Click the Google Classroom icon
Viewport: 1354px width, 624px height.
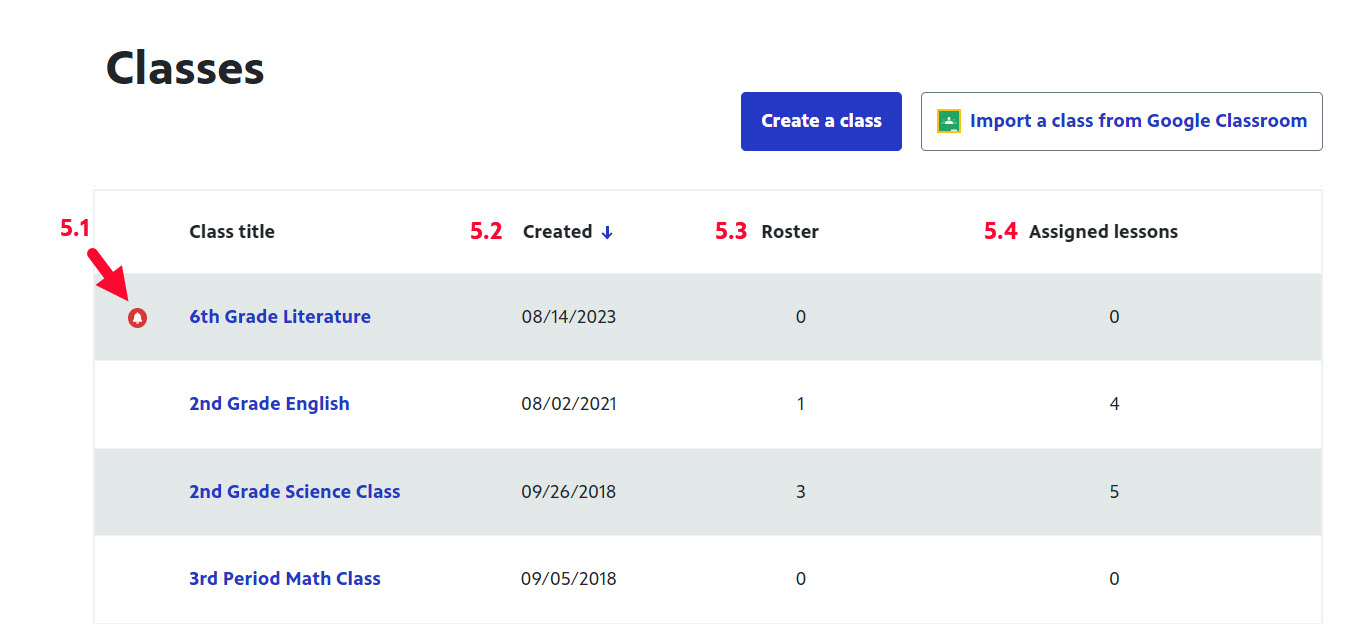(x=949, y=122)
